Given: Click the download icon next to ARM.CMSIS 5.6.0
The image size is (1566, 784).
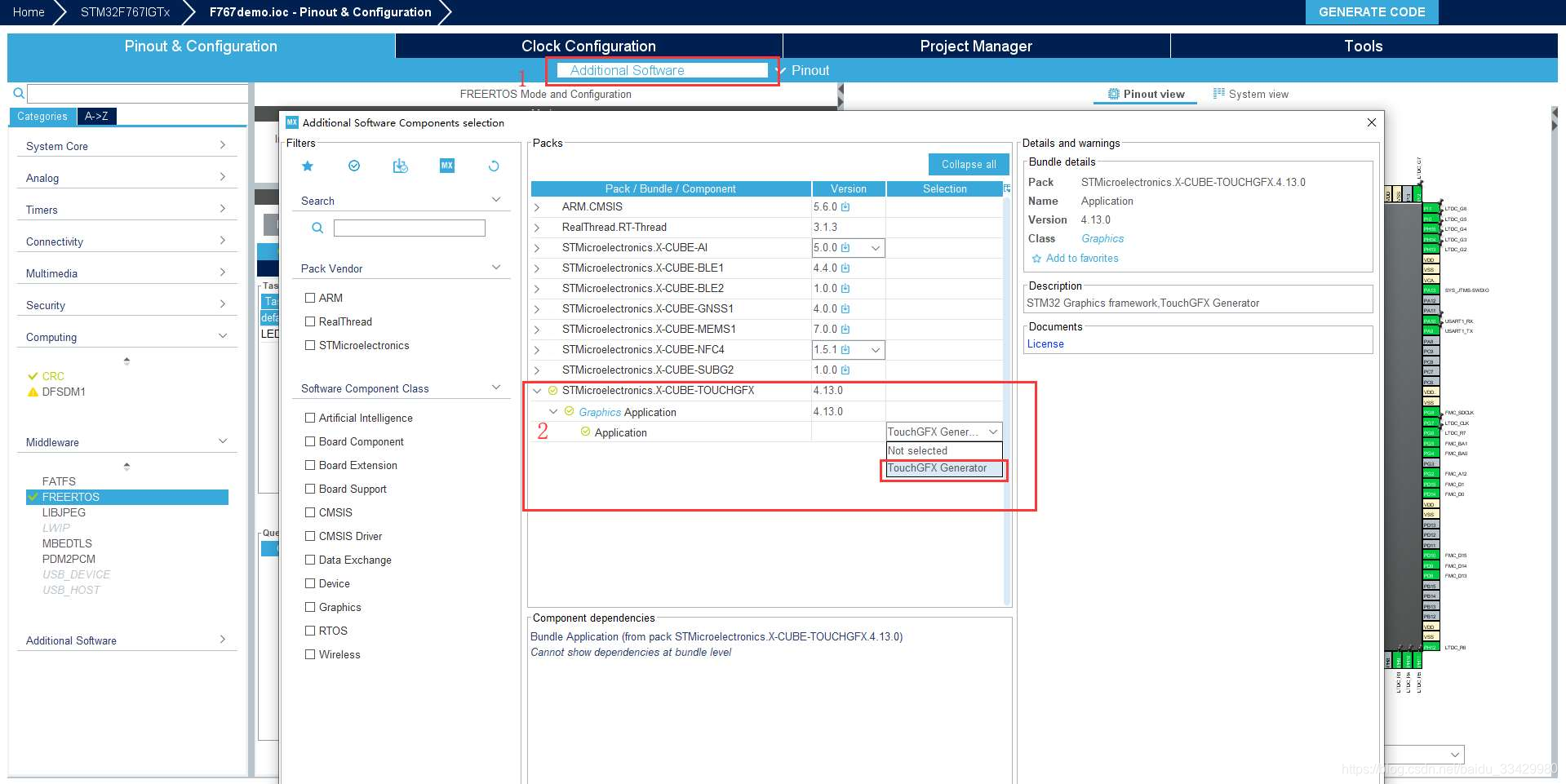Looking at the screenshot, I should point(845,207).
